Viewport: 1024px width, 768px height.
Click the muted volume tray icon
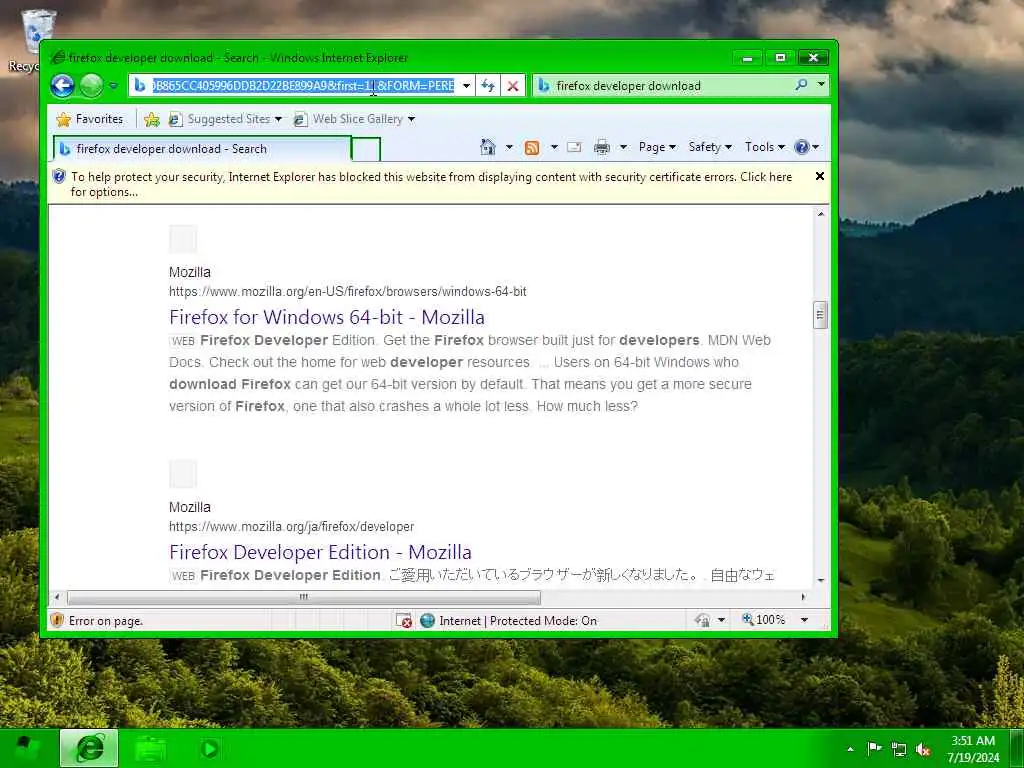click(x=923, y=749)
